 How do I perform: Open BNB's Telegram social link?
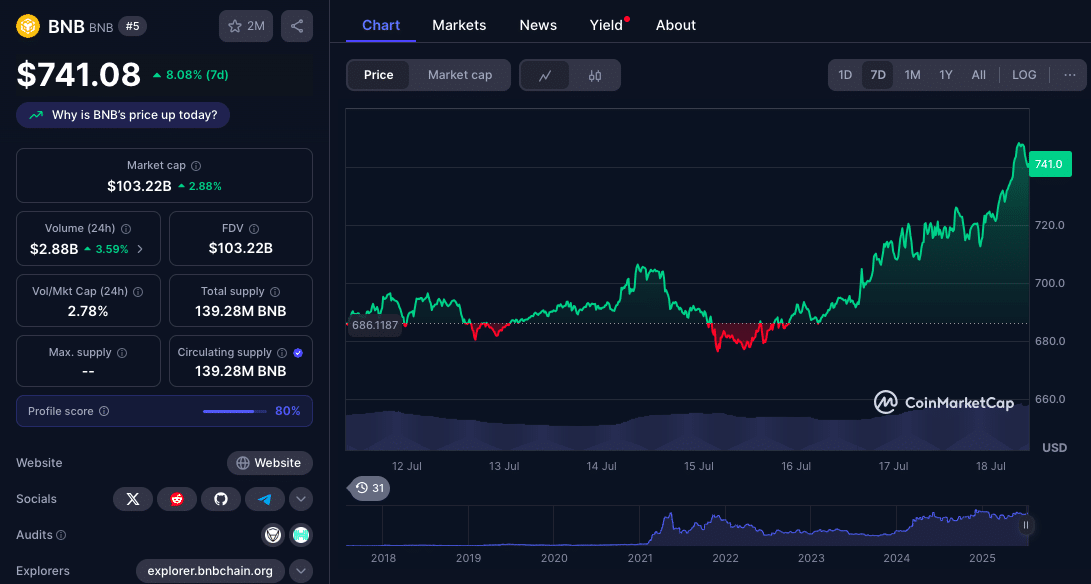[x=264, y=499]
